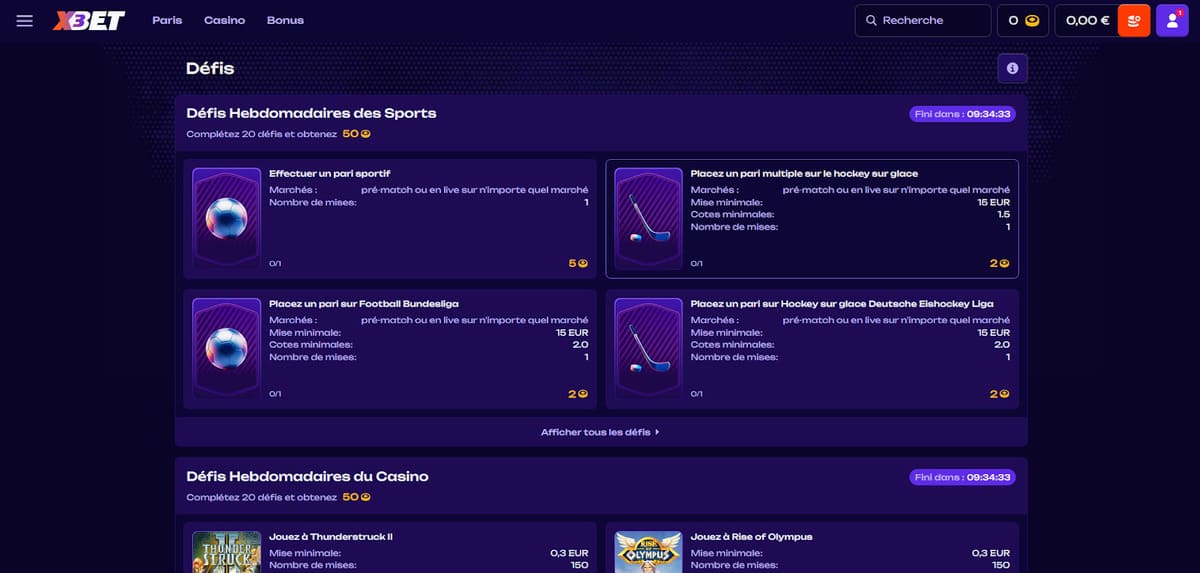
Task: Click the football card of Bundesliga challenge
Action: coord(226,348)
